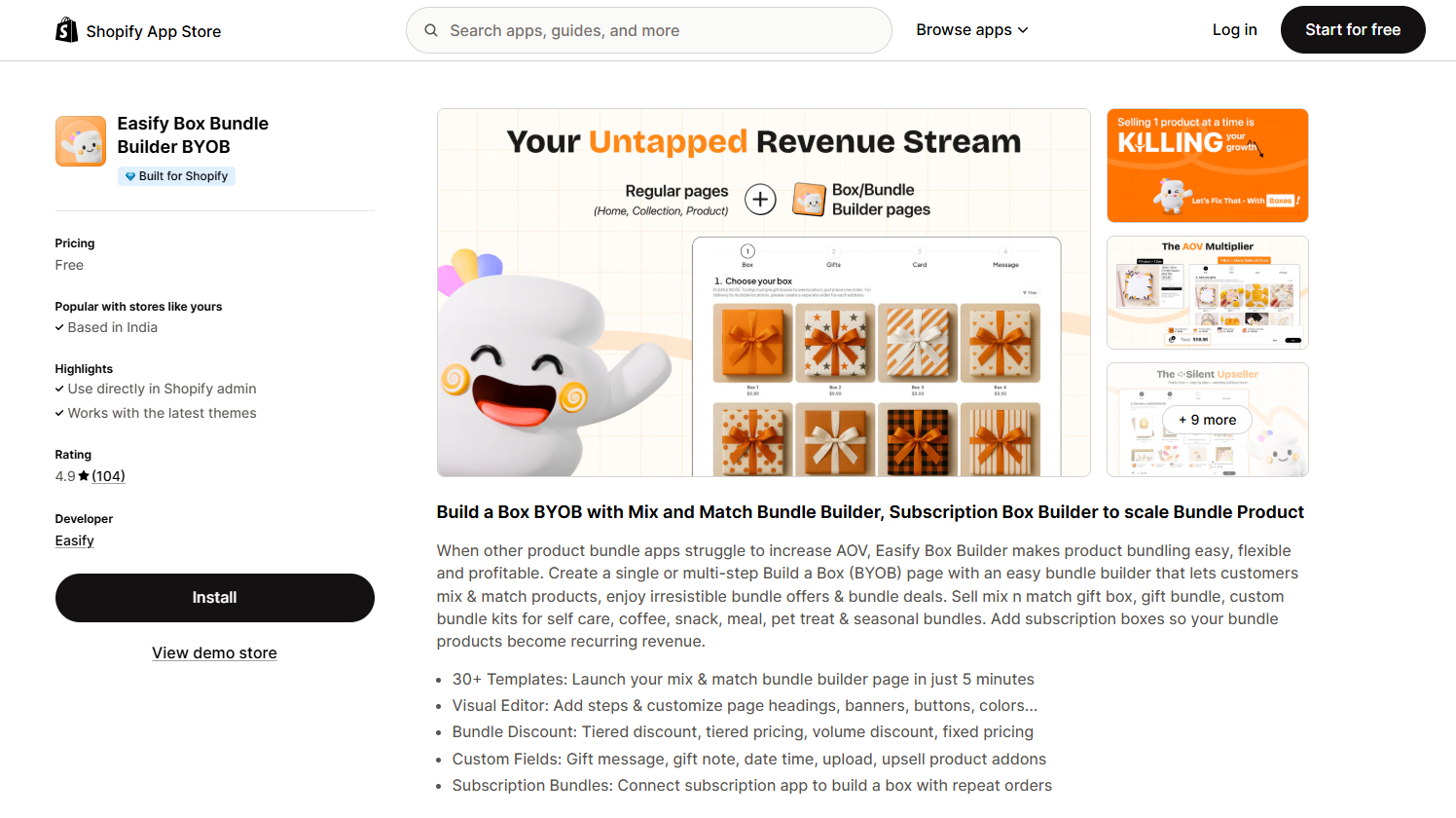The height and width of the screenshot is (818, 1456).
Task: Click the Easify icon beside Box/Bundle Builder pages
Action: click(809, 200)
